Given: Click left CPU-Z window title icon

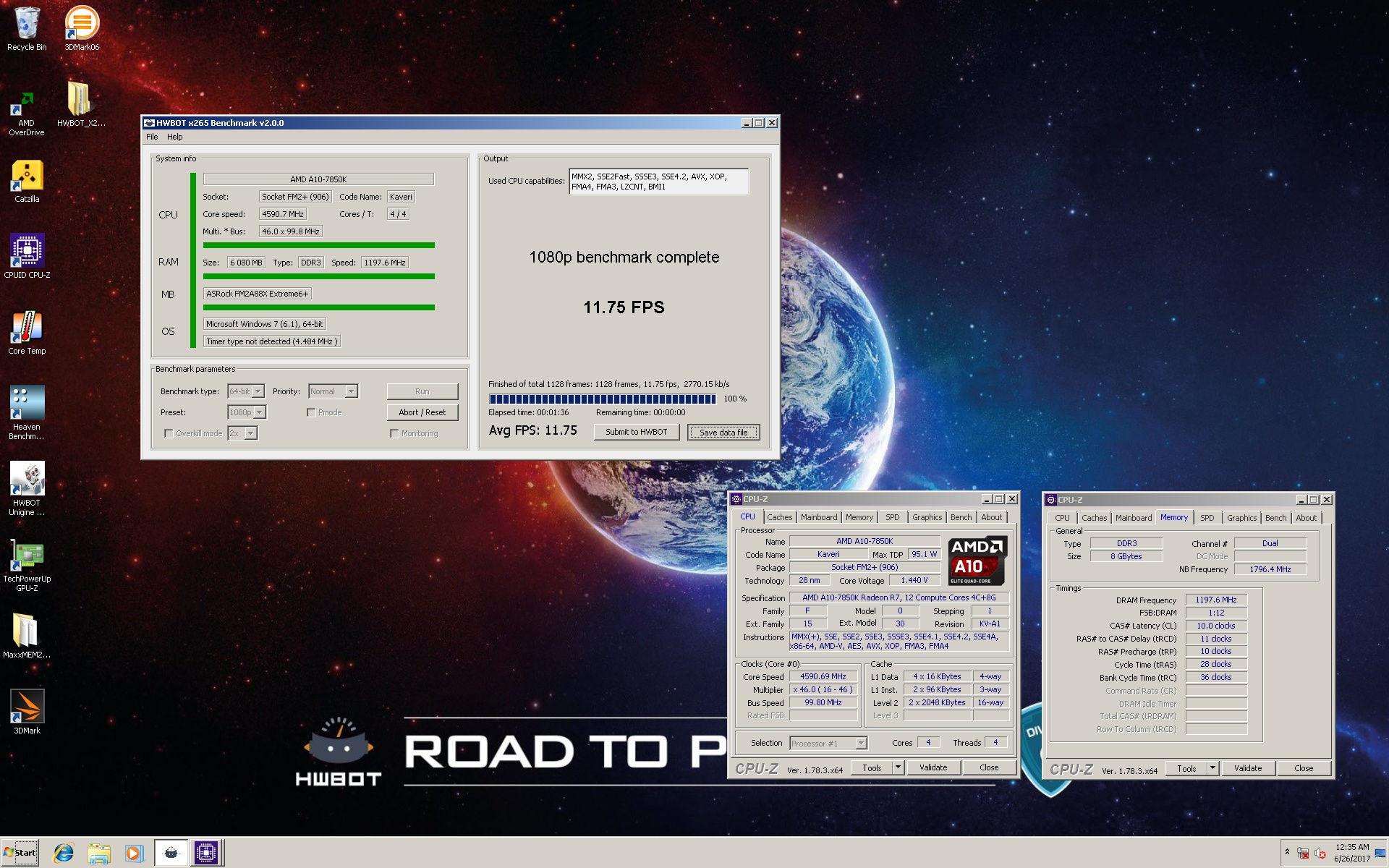Looking at the screenshot, I should [736, 499].
